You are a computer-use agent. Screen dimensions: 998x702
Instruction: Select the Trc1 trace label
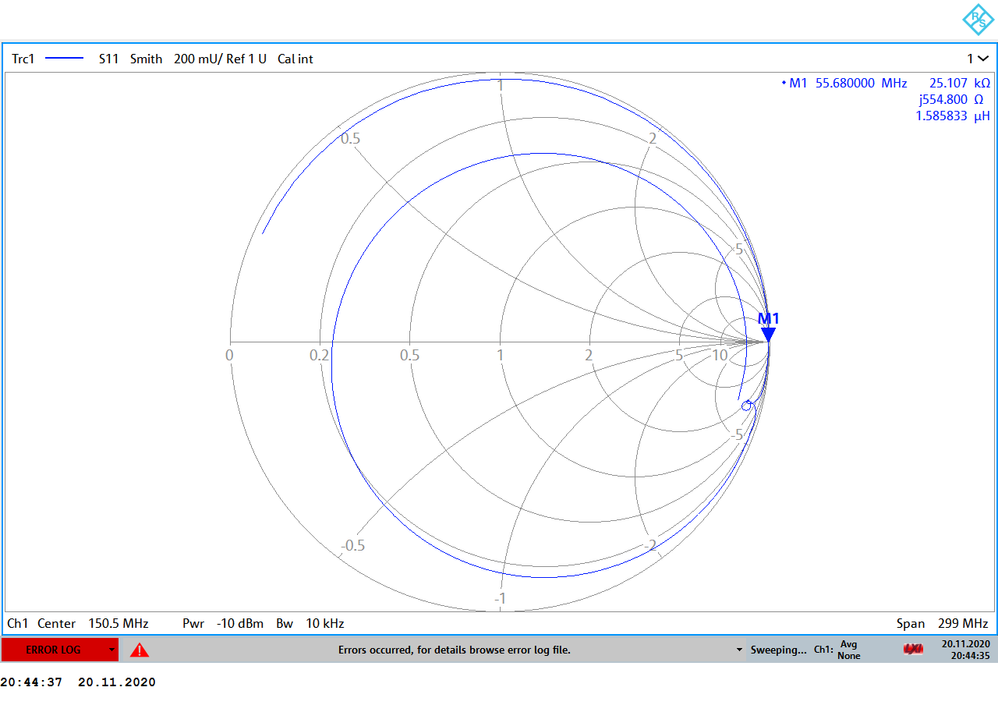[23, 59]
